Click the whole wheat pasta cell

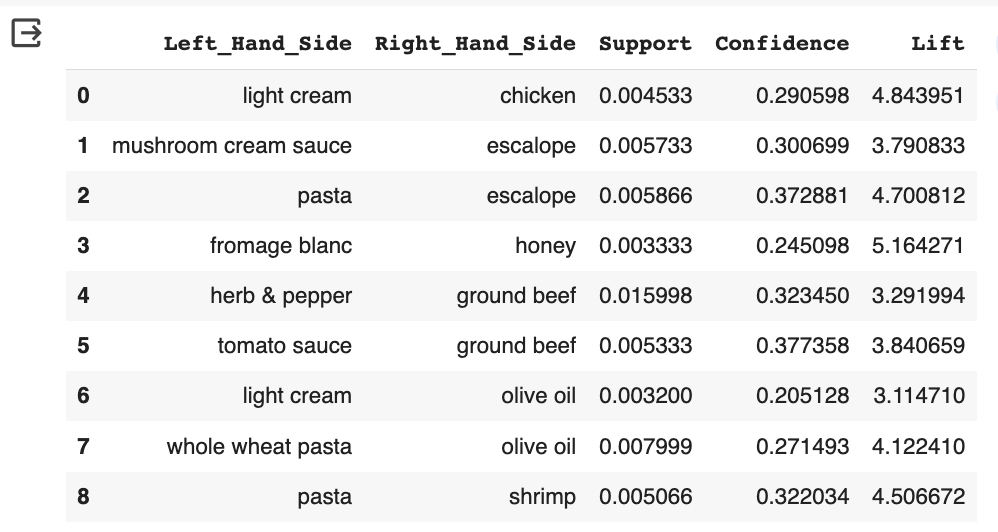click(259, 446)
